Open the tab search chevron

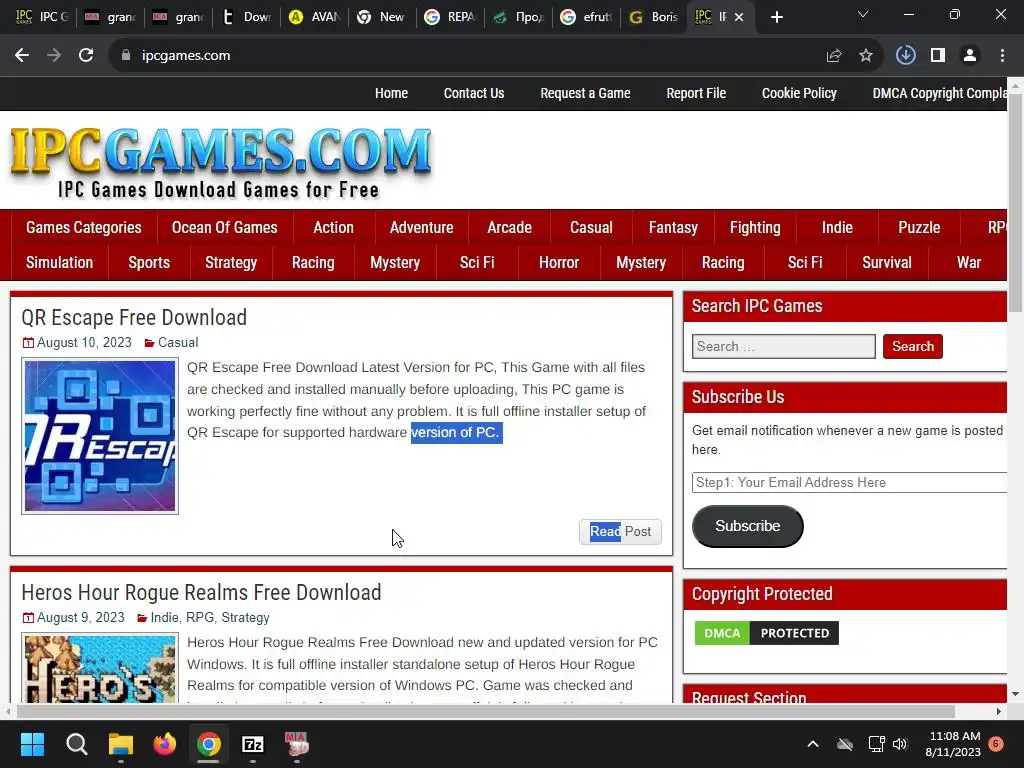click(863, 14)
